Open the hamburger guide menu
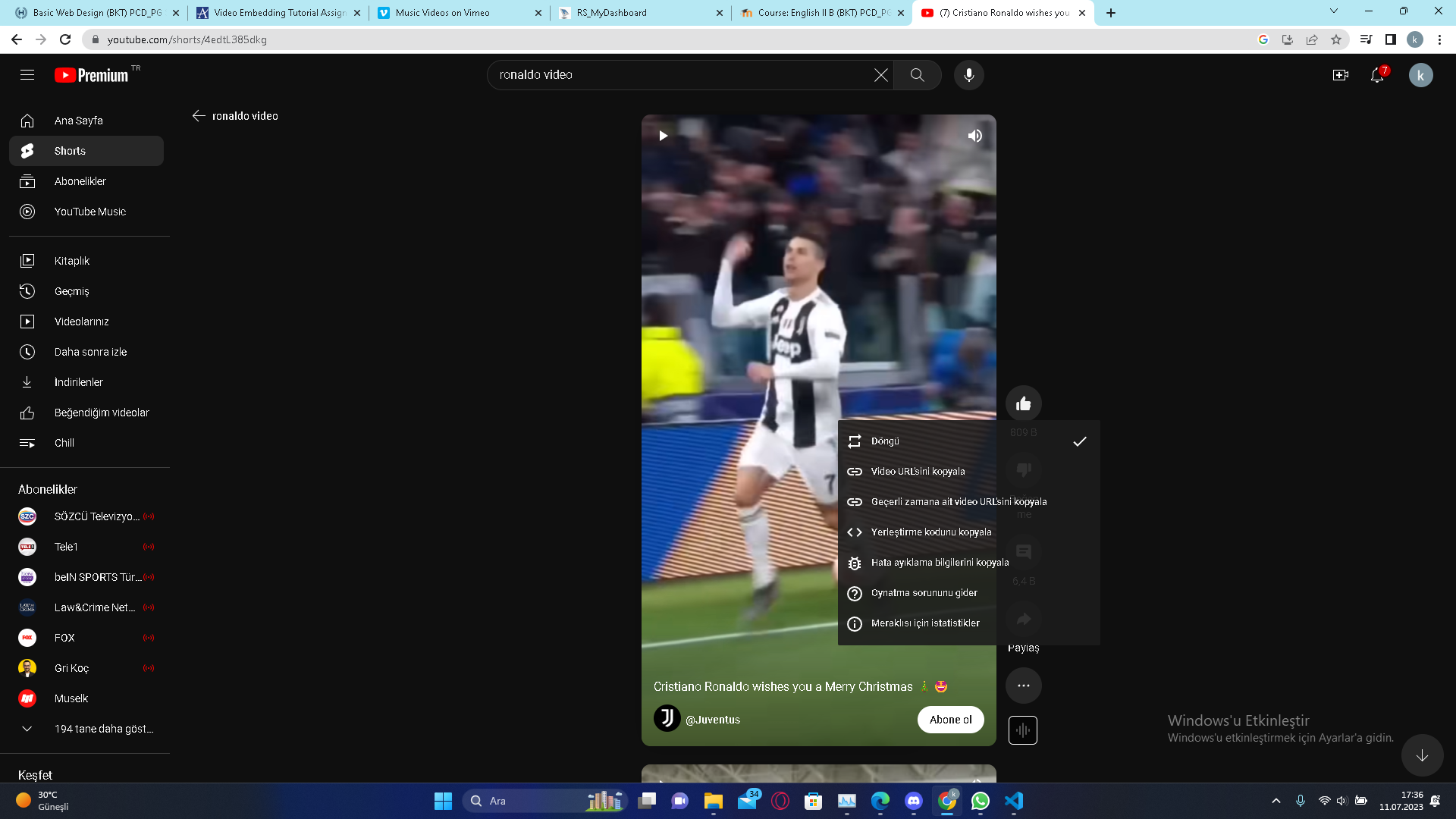 [x=27, y=75]
